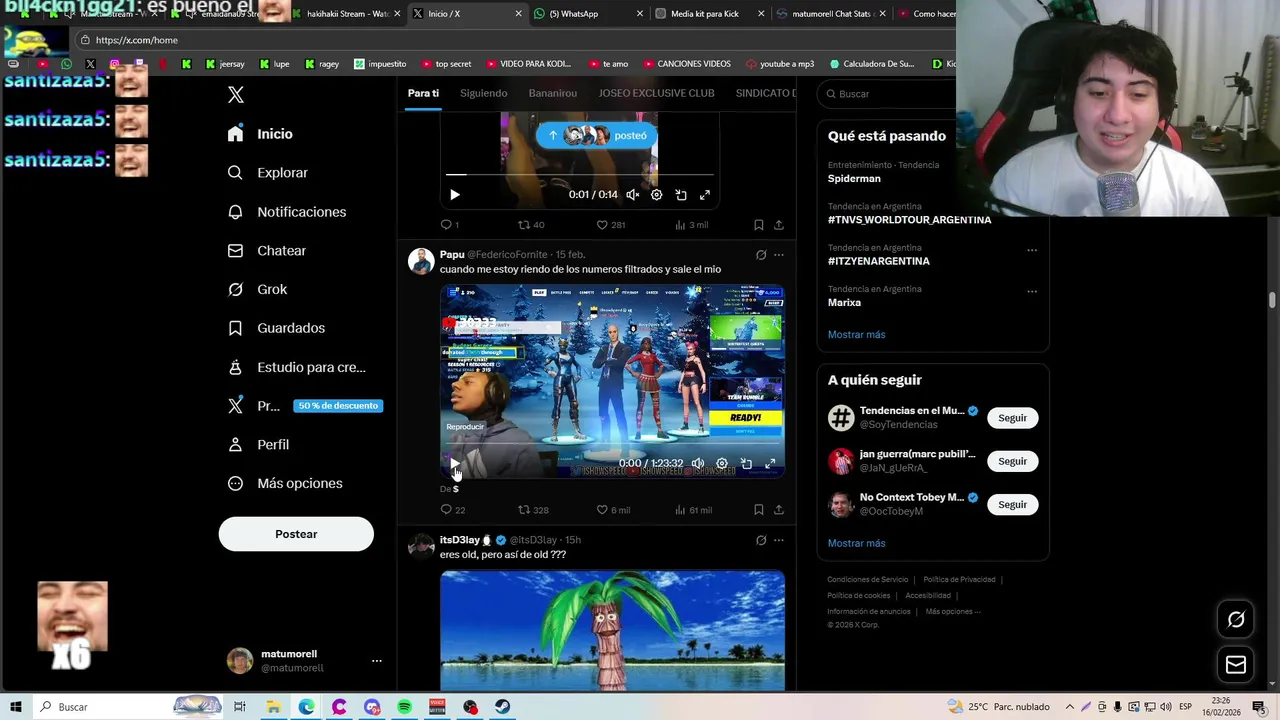Switch to JOSEO EXCLUSIVE CLUB tab
Screen dimensions: 1280x720
(656, 93)
